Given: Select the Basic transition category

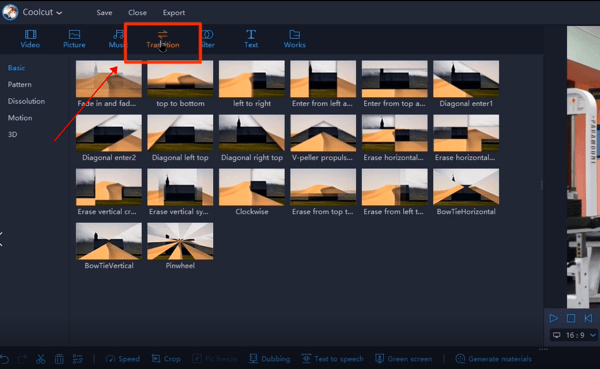Looking at the screenshot, I should [16, 68].
